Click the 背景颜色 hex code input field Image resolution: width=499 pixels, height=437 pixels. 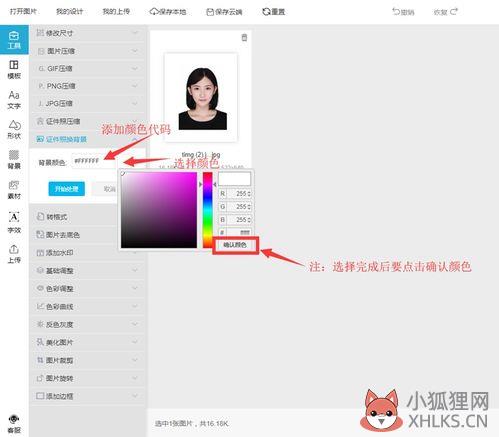click(93, 161)
